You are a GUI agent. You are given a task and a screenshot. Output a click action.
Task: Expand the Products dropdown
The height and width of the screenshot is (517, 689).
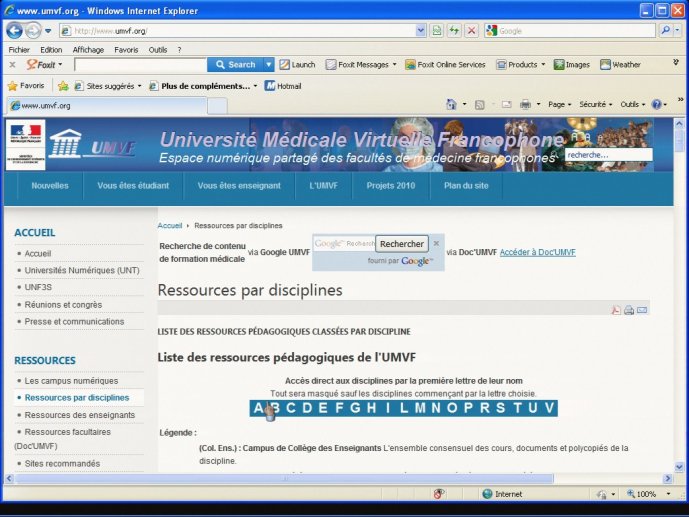(543, 65)
